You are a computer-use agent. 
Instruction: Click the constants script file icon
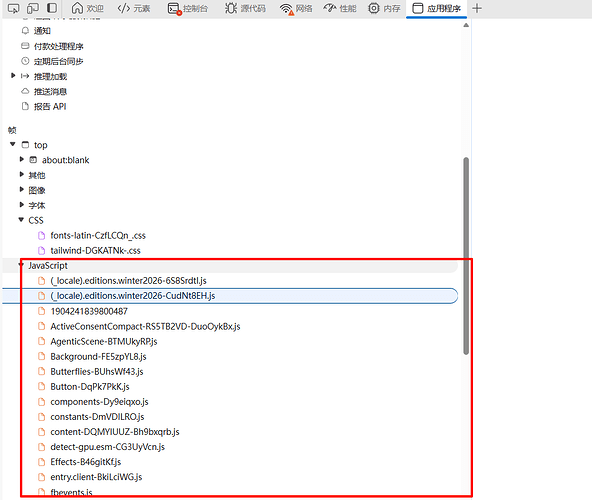[42, 417]
